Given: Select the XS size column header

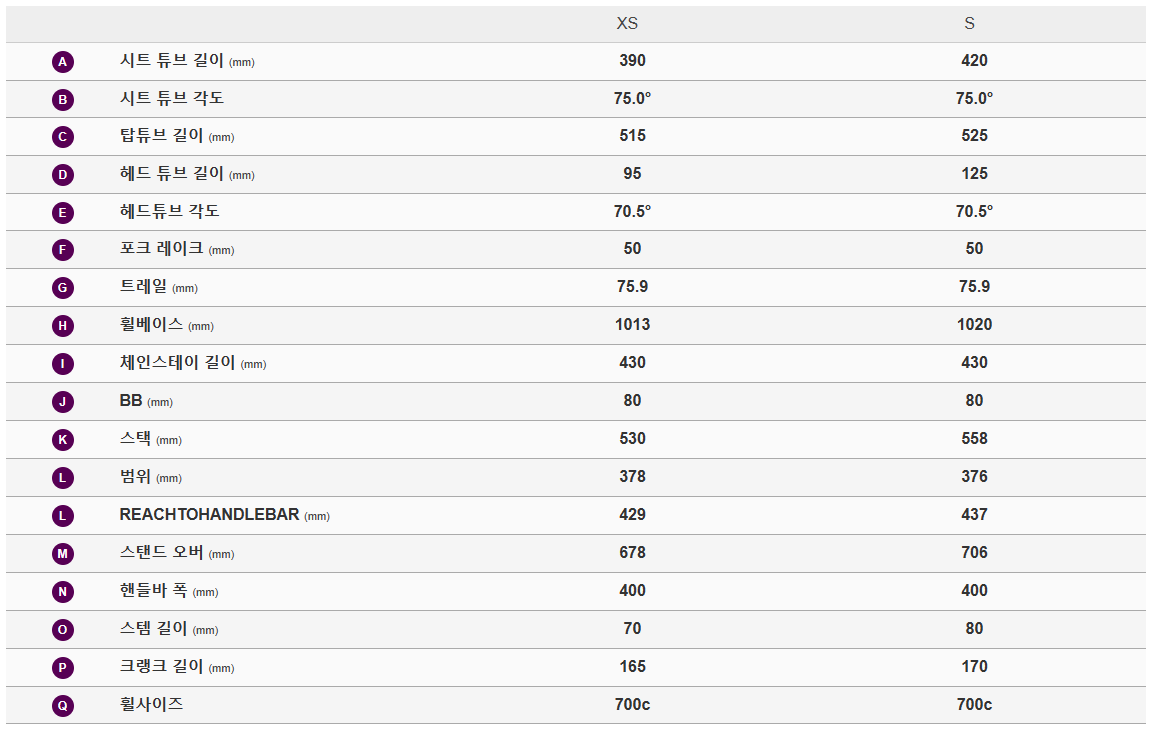Looking at the screenshot, I should coord(627,24).
